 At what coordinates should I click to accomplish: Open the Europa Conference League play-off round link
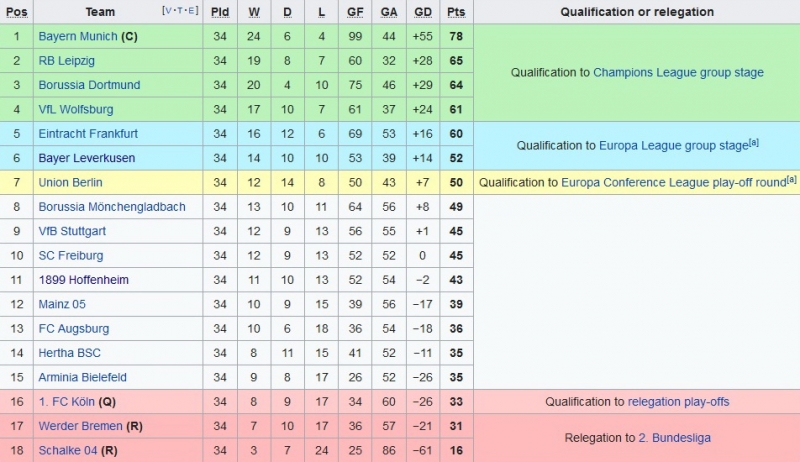[x=672, y=182]
